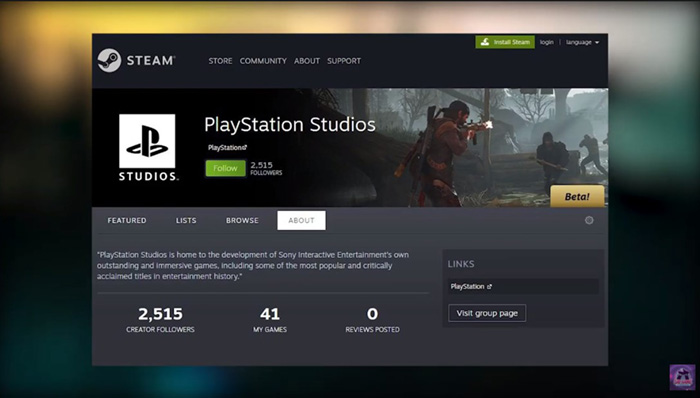Image resolution: width=700 pixels, height=398 pixels.
Task: Switch to the FEATURED tab
Action: (127, 220)
